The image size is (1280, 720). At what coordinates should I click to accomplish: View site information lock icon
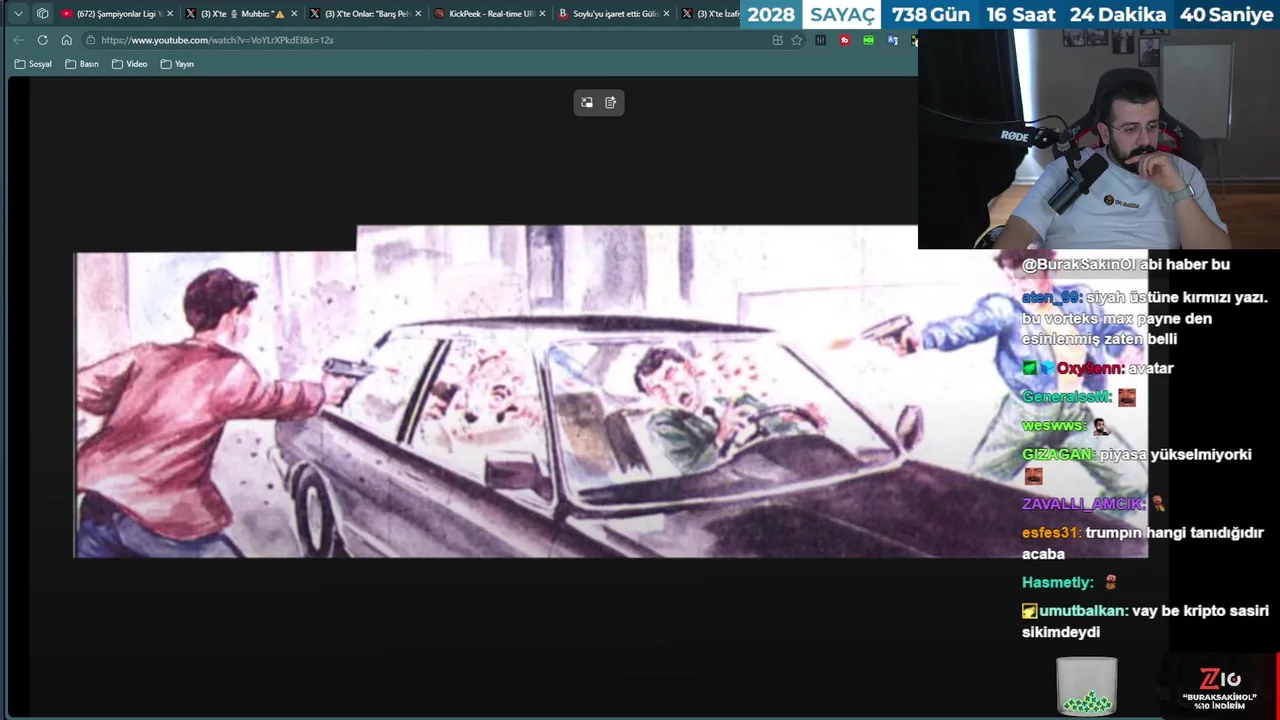tap(90, 40)
